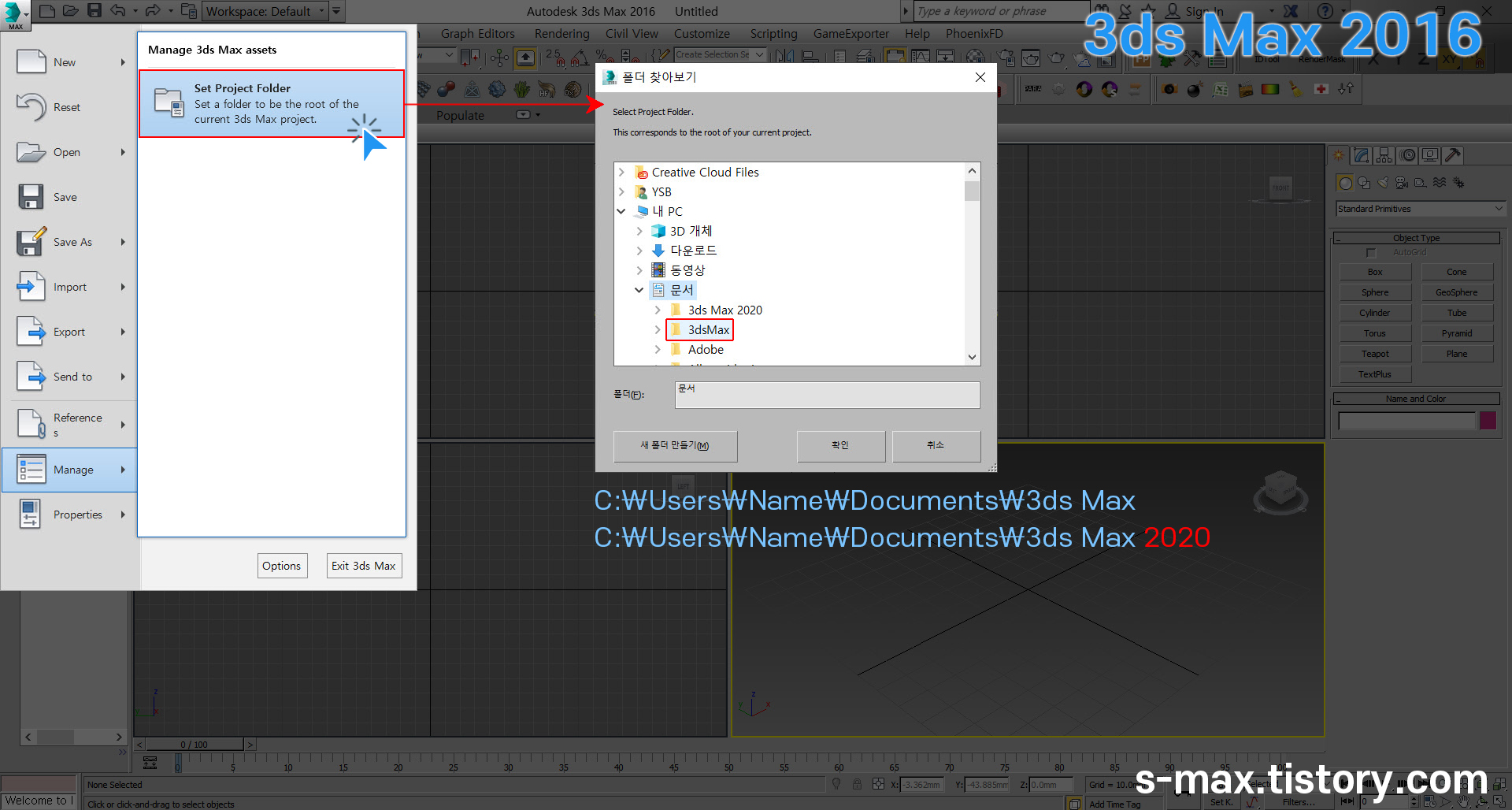Click the Send to icon
Image resolution: width=1512 pixels, height=810 pixels.
click(x=31, y=377)
